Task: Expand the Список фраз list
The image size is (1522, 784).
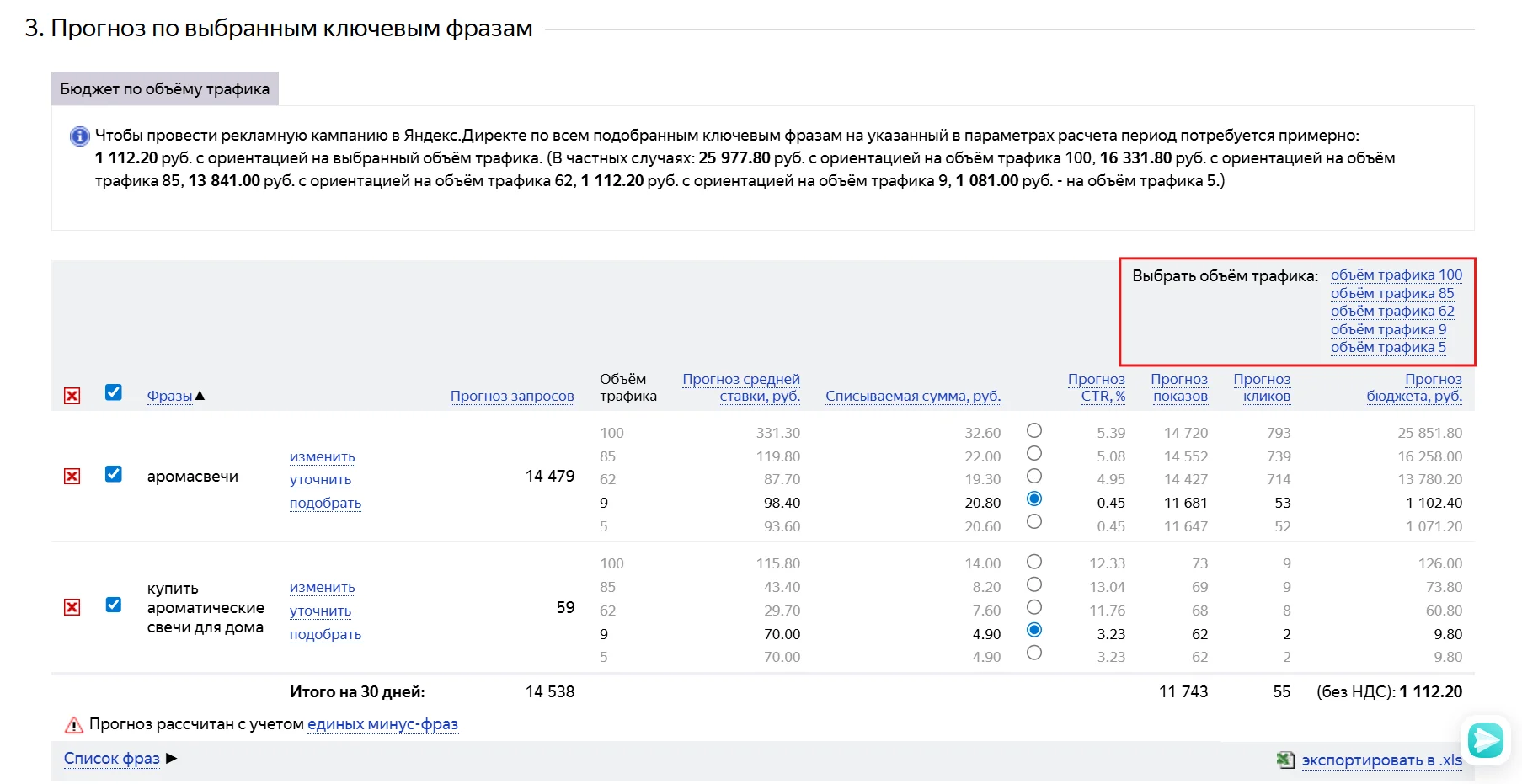Action: (112, 758)
